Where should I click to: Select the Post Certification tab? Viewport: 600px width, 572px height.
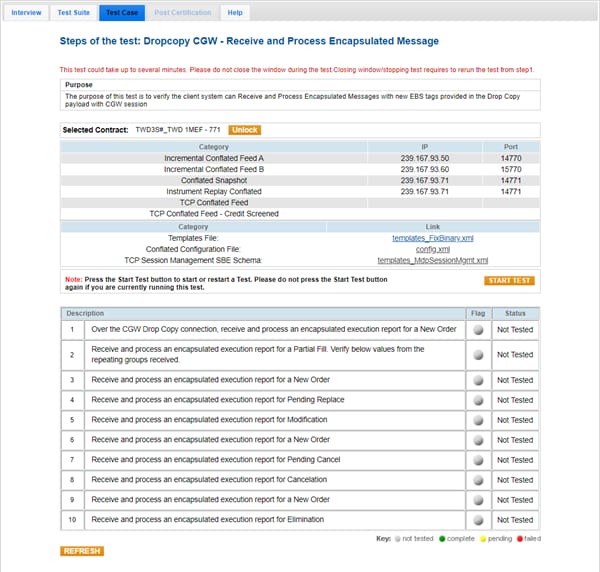[183, 13]
